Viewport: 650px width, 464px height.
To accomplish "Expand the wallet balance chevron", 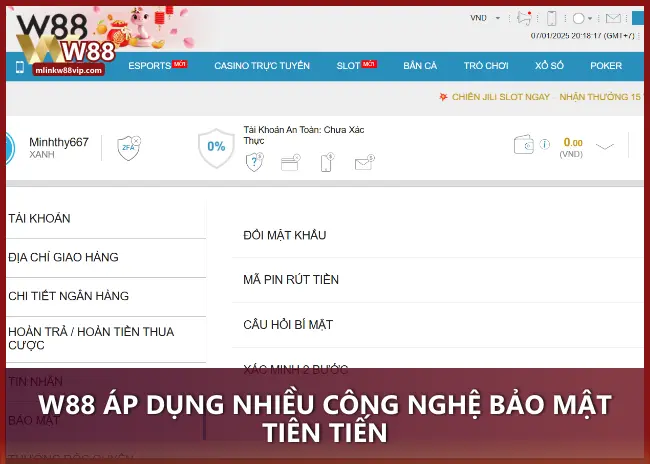I will point(605,146).
